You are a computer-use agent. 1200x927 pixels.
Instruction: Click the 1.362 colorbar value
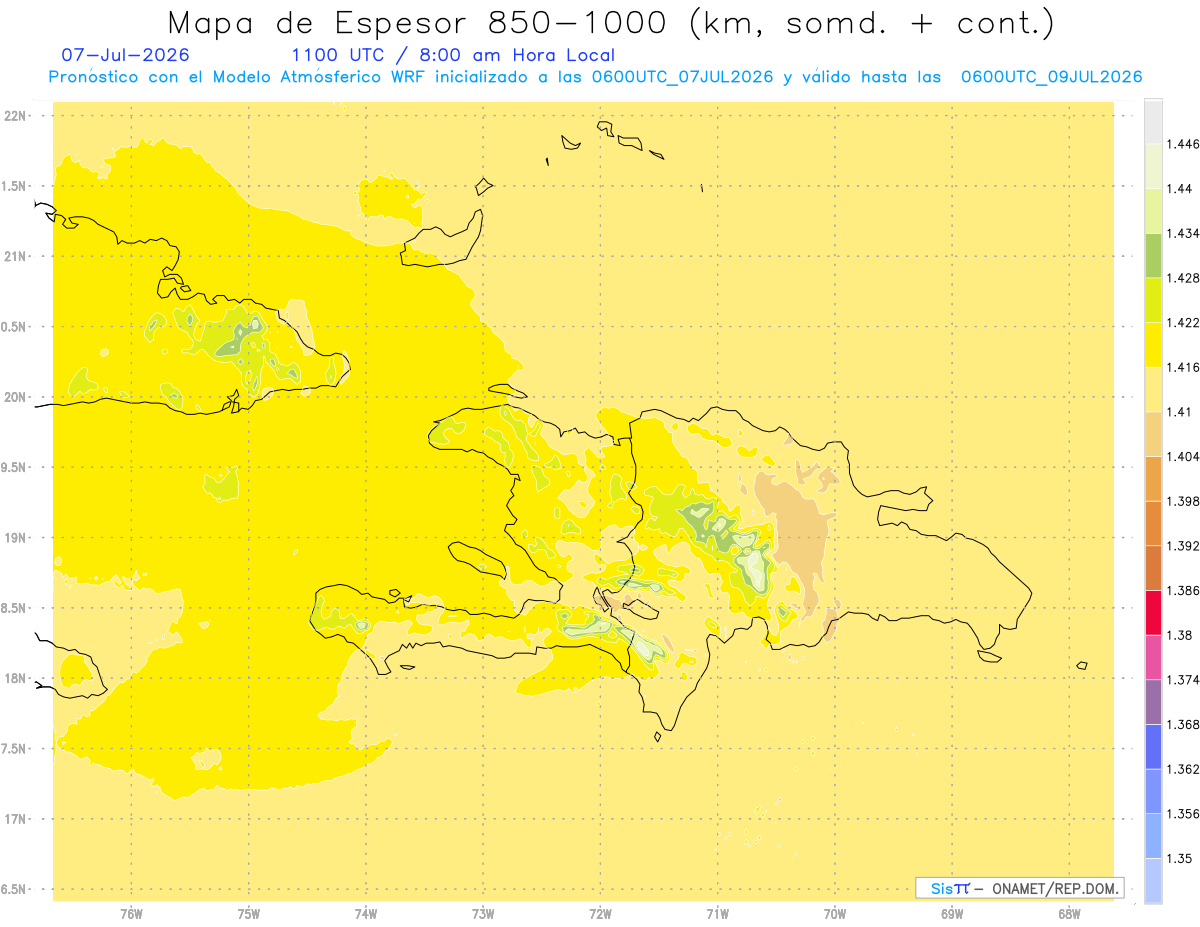1183,769
